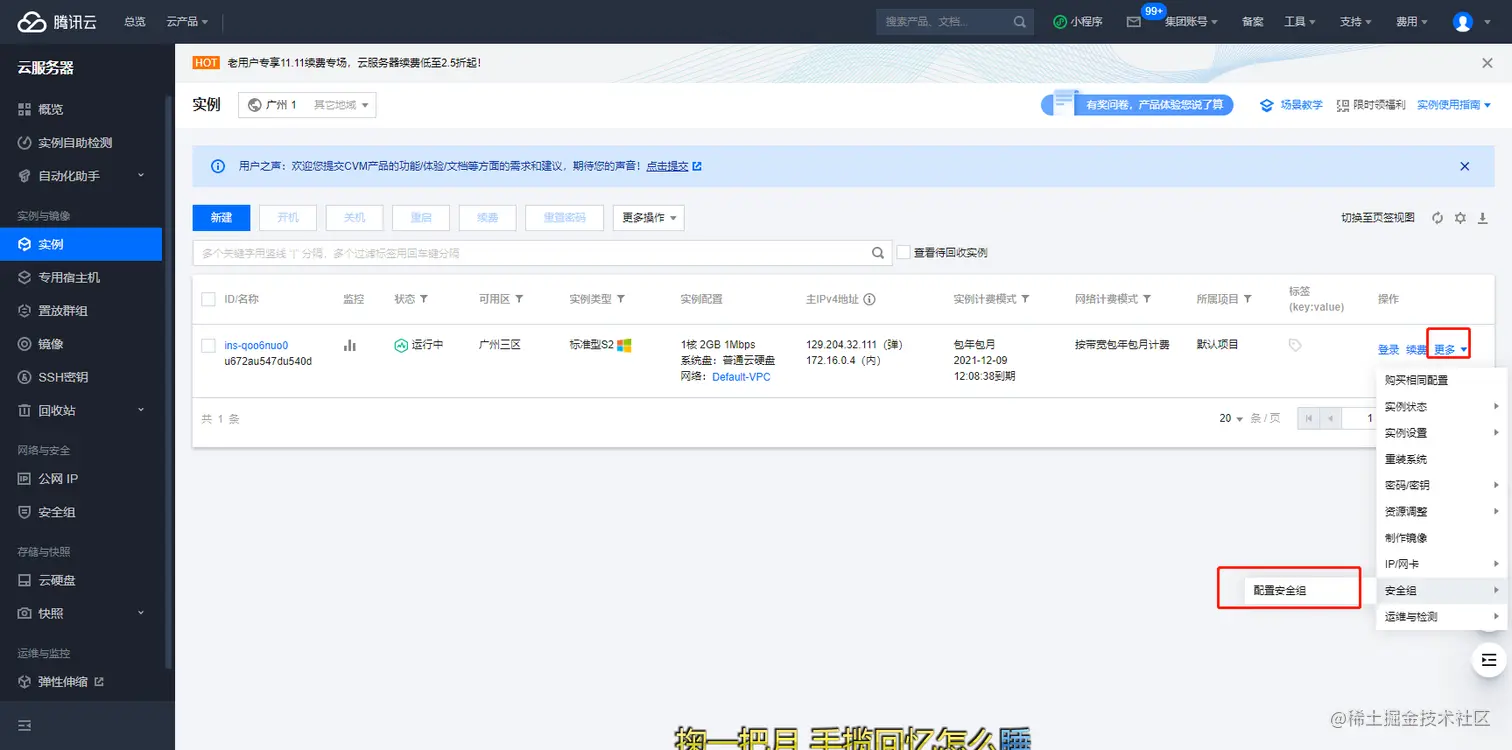Screen dimensions: 1512x750
Task: Click the 登录 link for instance
Action: tap(1388, 350)
